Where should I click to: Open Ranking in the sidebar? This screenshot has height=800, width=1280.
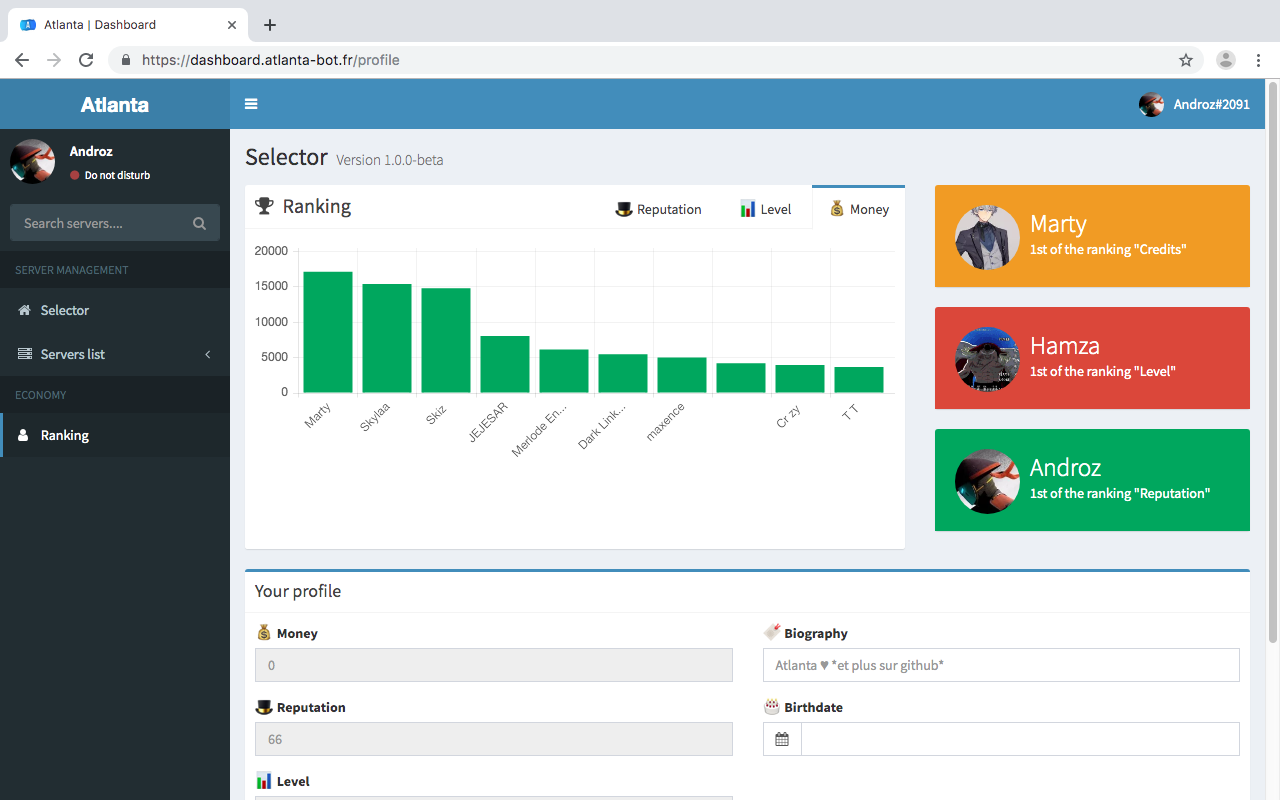click(x=65, y=436)
